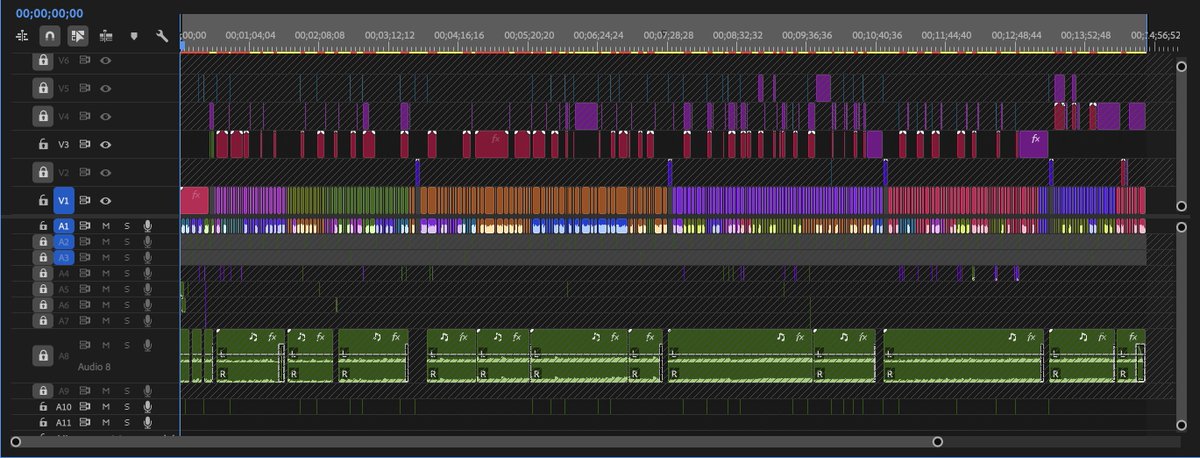The height and width of the screenshot is (458, 1200).
Task: Toggle A2 track targeting button
Action: point(64,242)
